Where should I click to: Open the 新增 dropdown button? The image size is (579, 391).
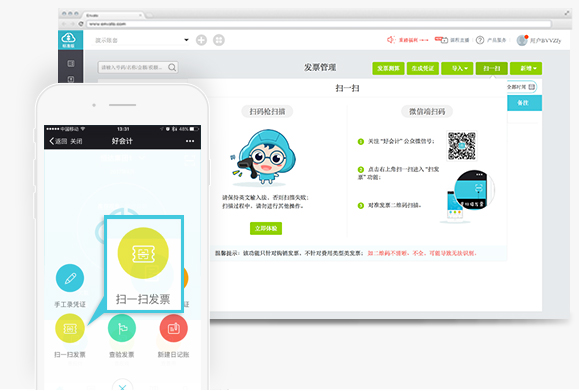tap(526, 68)
